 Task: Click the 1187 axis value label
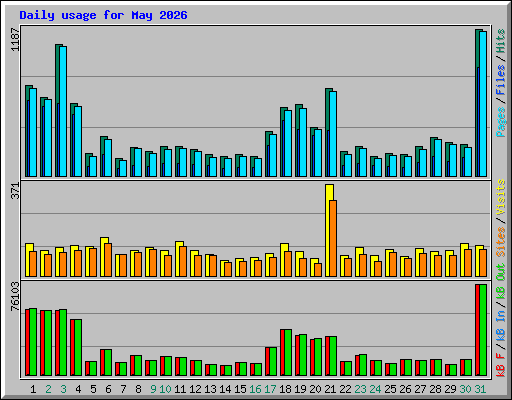15,40
